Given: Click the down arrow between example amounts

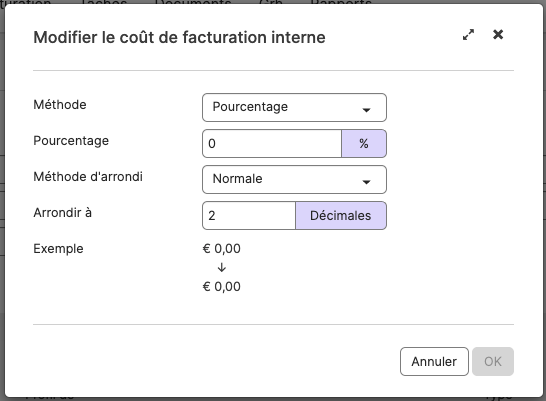Looking at the screenshot, I should click(x=221, y=267).
